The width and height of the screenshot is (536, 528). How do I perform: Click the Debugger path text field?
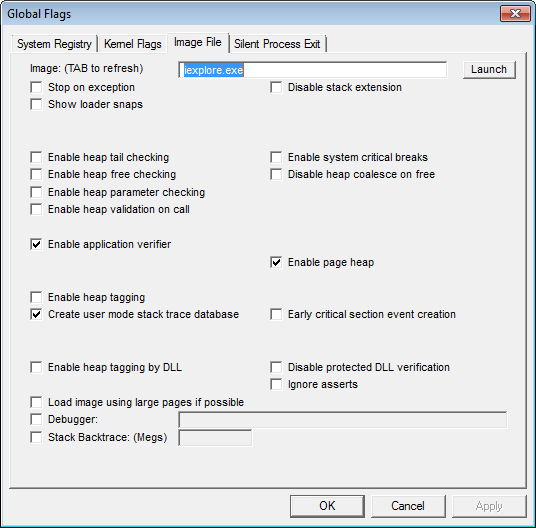(x=343, y=420)
